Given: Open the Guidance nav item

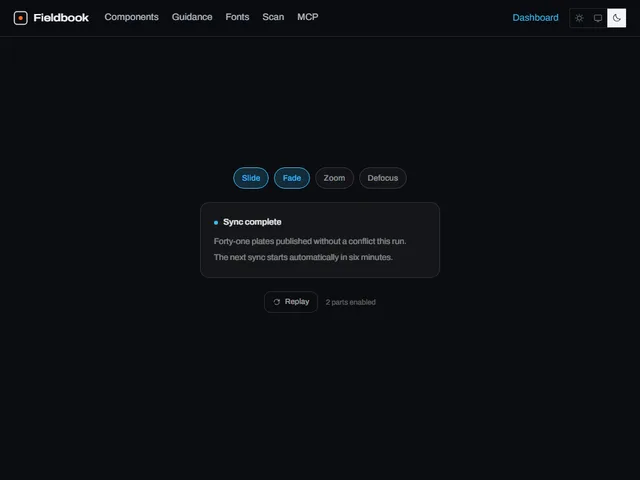Looking at the screenshot, I should tap(192, 17).
